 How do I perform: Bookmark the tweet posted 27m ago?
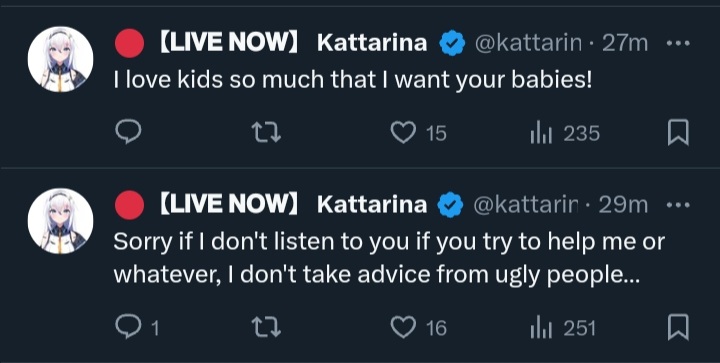point(678,133)
